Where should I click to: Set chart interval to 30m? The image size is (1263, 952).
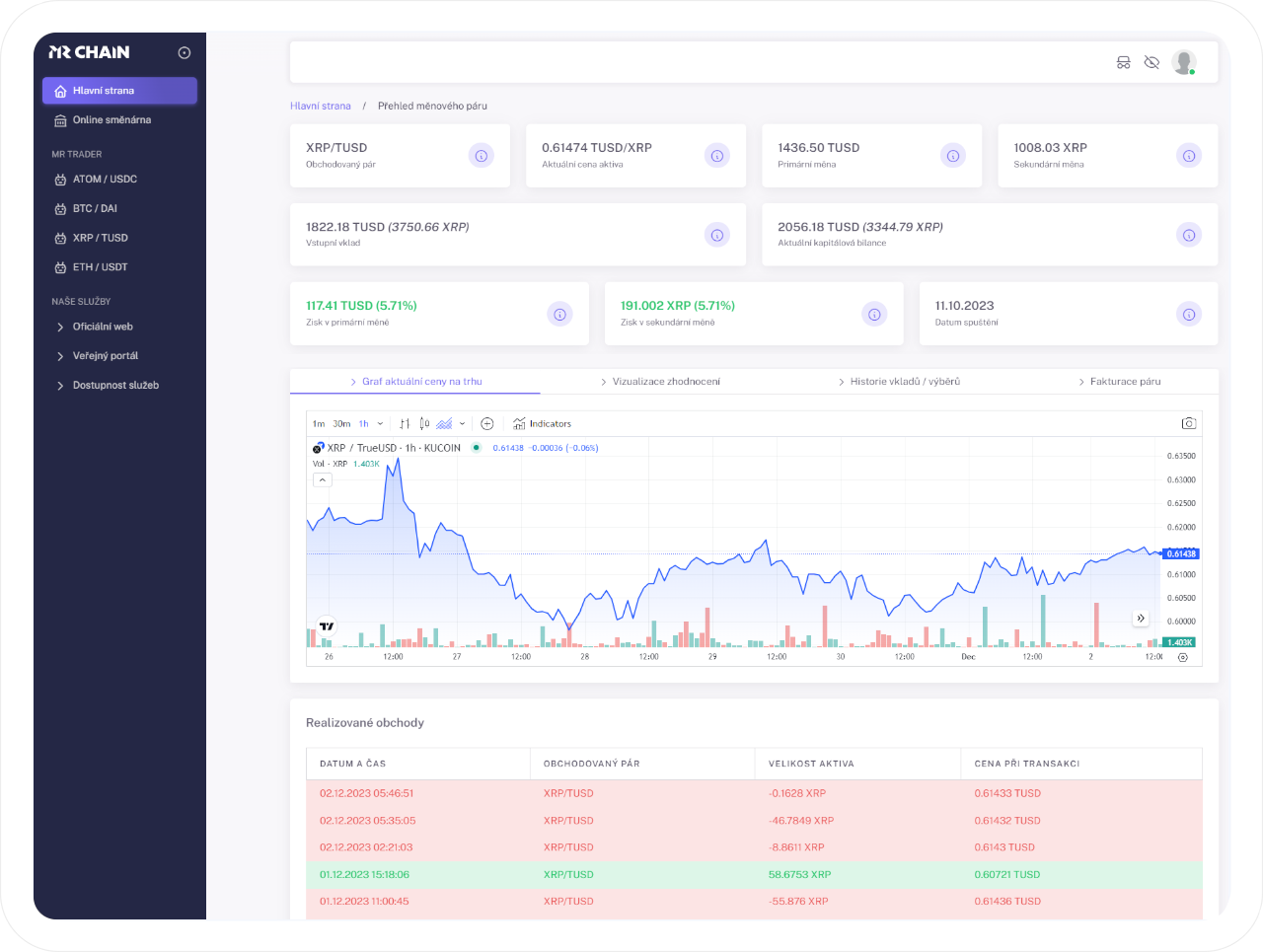(341, 424)
